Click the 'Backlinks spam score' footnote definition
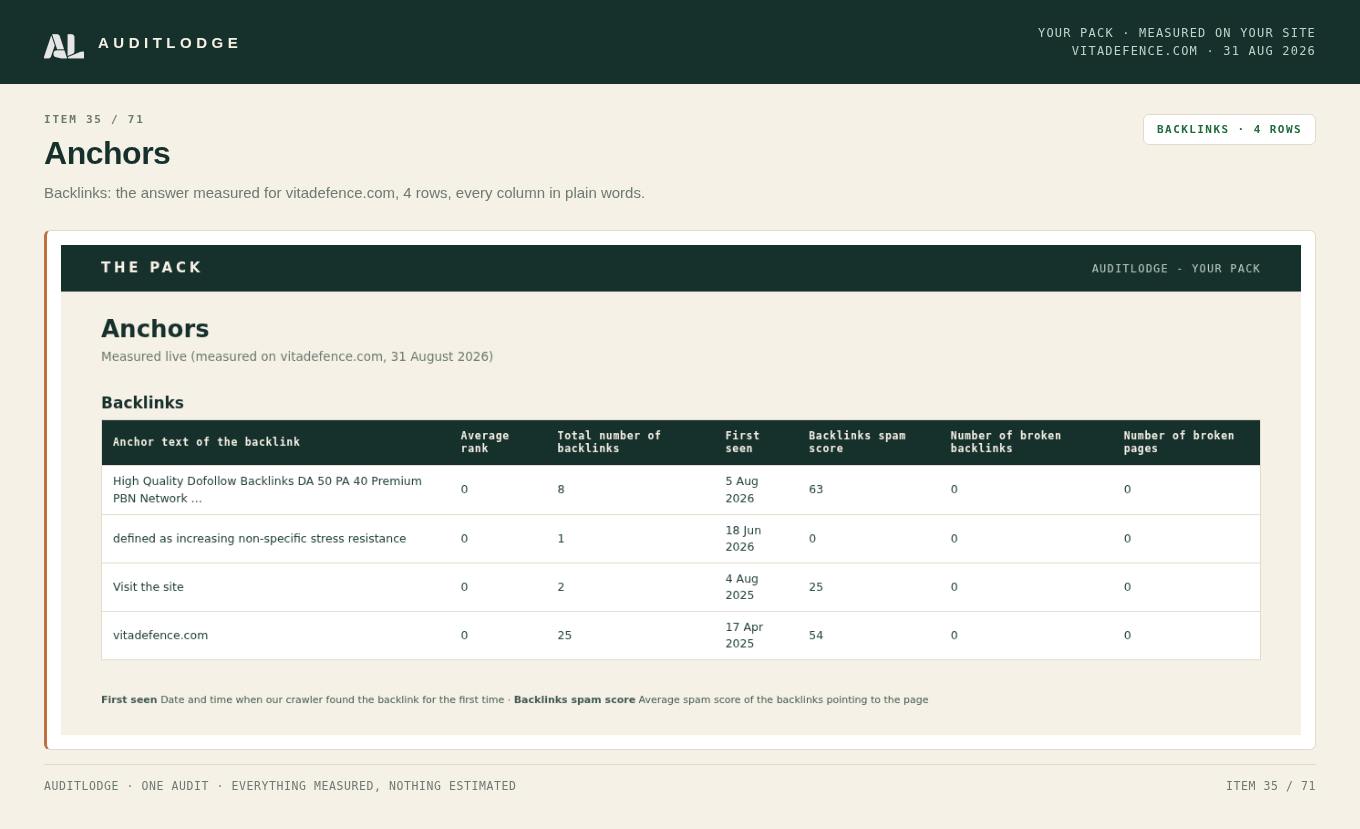This screenshot has width=1360, height=829. [721, 700]
